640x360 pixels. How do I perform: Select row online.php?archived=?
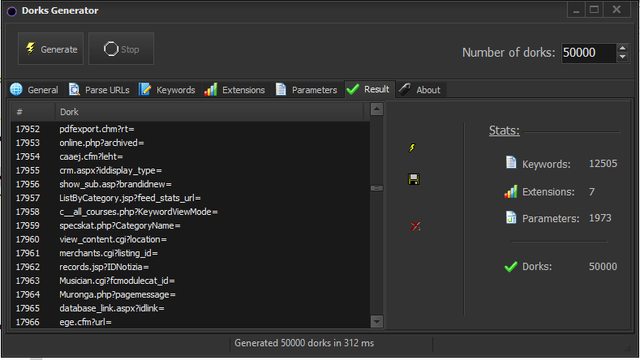pos(190,143)
